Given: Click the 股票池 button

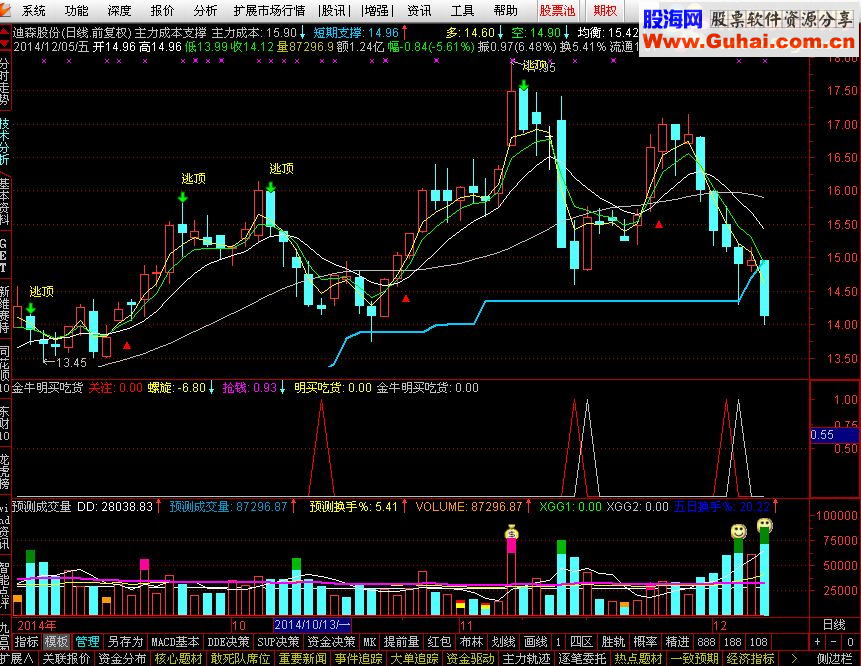Looking at the screenshot, I should coord(557,10).
